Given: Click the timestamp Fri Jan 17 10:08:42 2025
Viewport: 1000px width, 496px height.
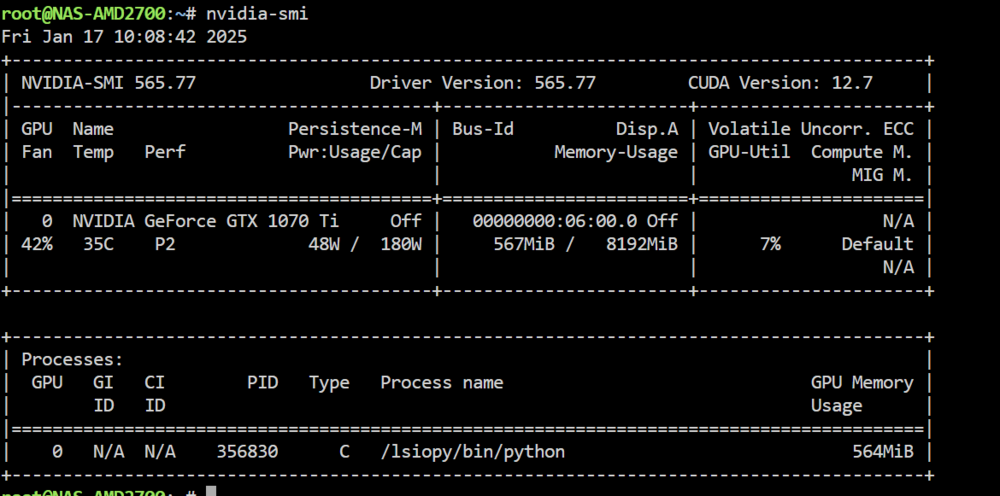Looking at the screenshot, I should pos(124,37).
